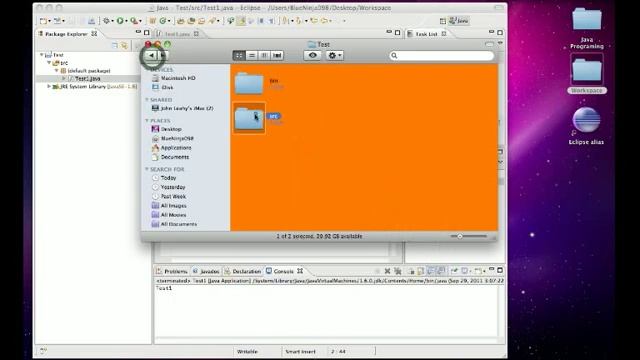This screenshot has width=640, height=360.
Task: Click Collapse All in Package Explorer
Action: (x=115, y=45)
